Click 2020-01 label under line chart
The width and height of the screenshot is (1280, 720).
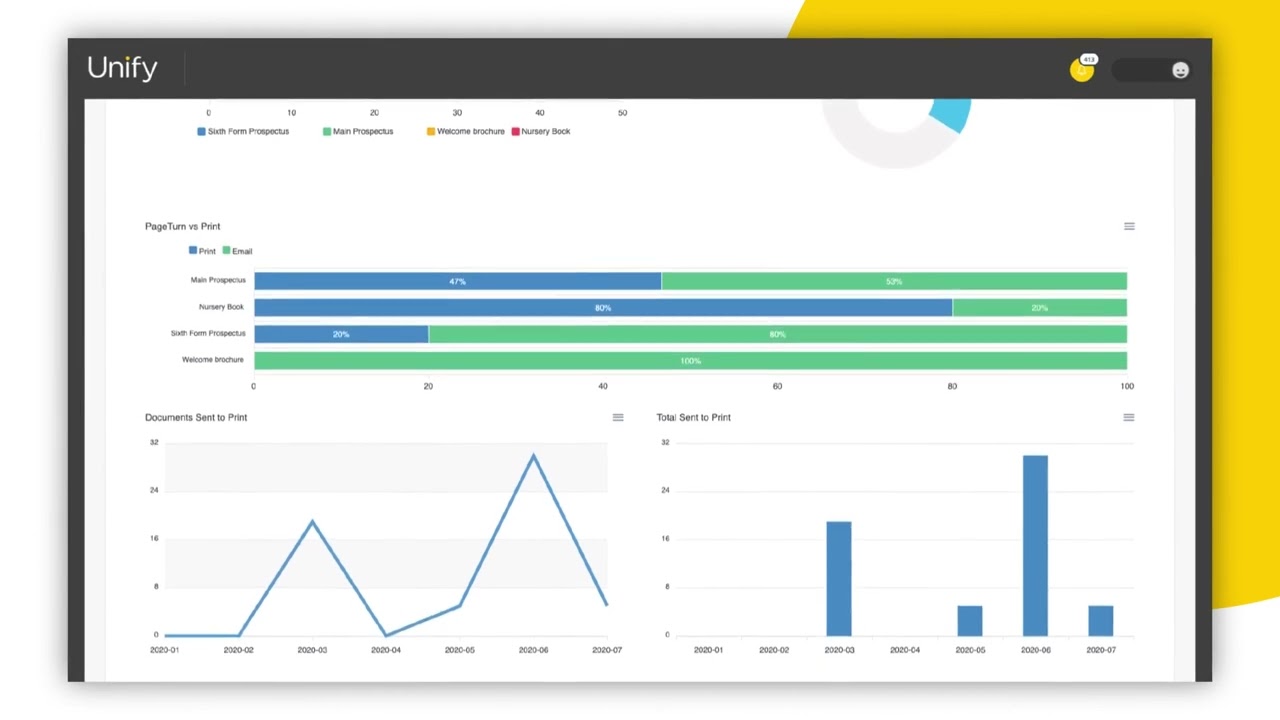[x=164, y=650]
